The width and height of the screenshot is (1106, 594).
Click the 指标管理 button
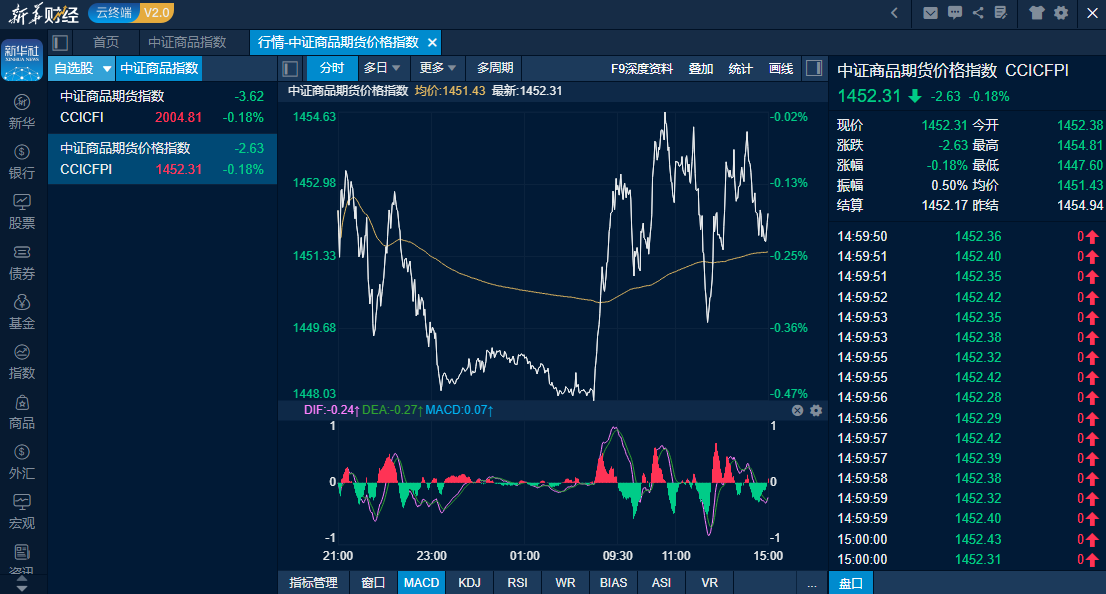tap(313, 582)
